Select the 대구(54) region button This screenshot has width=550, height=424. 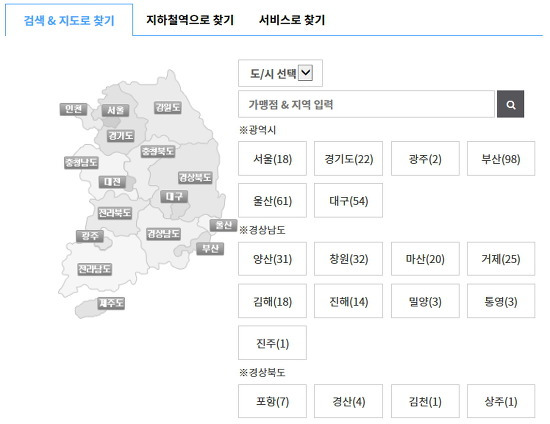pyautogui.click(x=348, y=200)
